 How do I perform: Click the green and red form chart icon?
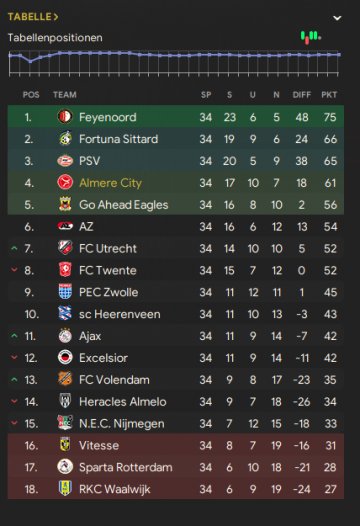click(311, 37)
